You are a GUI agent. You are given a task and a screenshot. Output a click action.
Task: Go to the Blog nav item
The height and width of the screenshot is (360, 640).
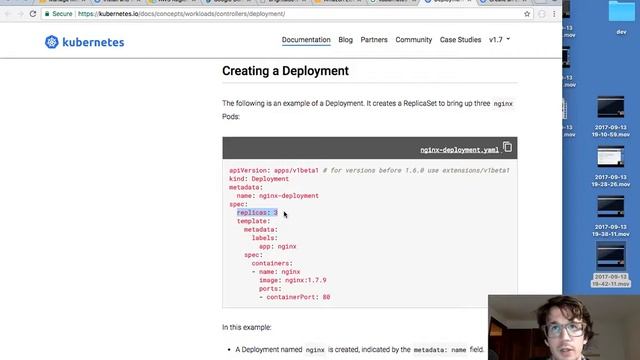pos(345,40)
